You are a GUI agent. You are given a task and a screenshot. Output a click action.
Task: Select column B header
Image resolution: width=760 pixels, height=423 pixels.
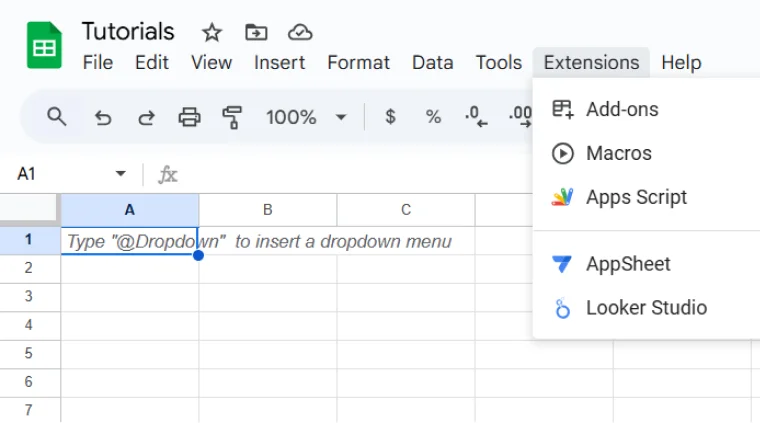[x=268, y=210]
